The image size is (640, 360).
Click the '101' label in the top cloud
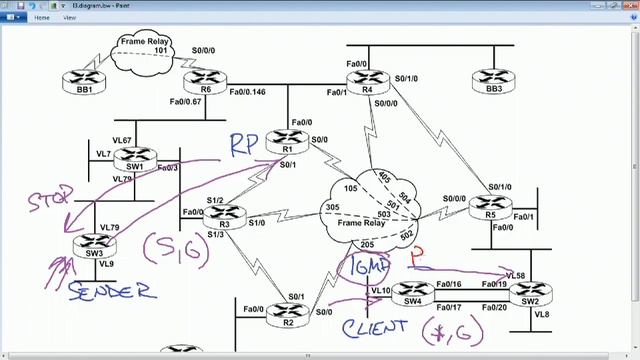click(x=161, y=51)
